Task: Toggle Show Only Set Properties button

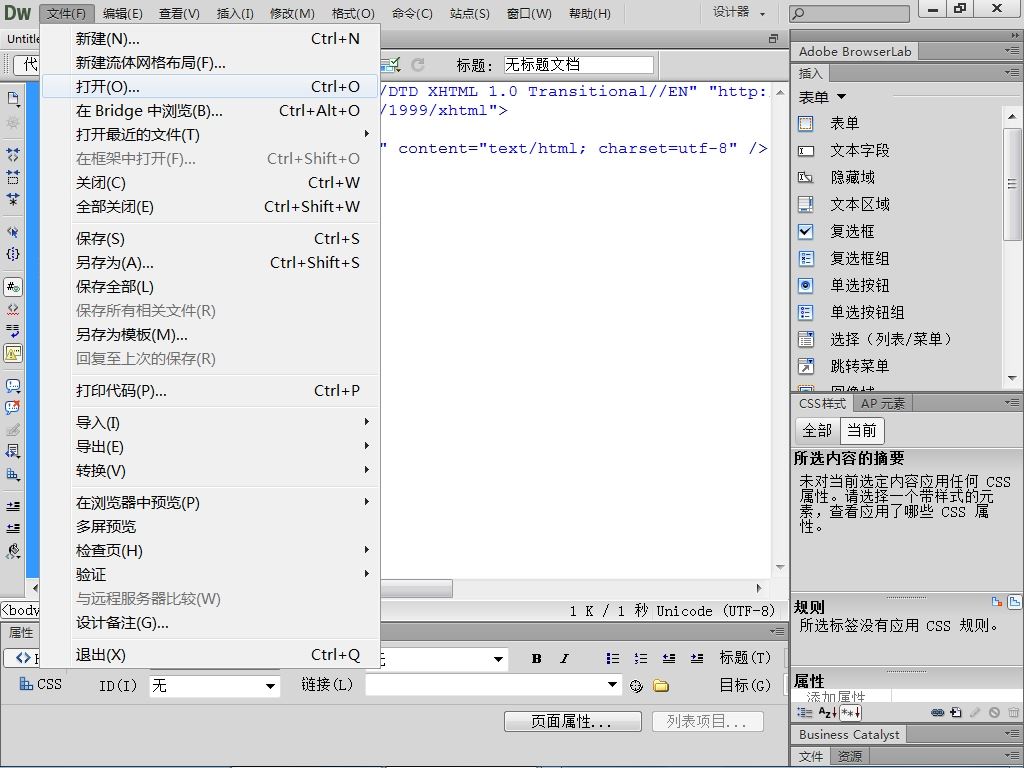Action: pyautogui.click(x=850, y=712)
